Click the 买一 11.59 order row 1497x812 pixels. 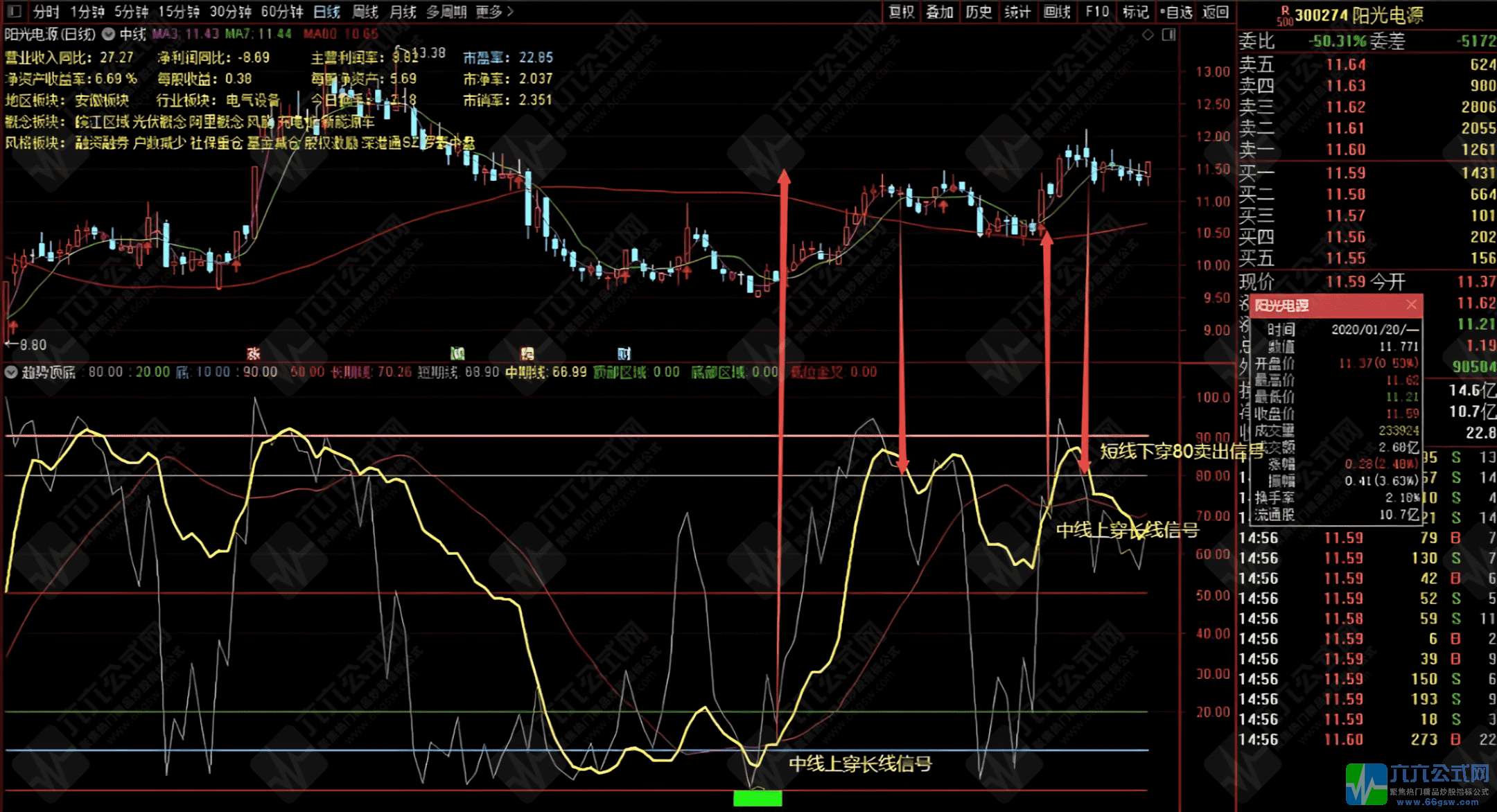(1367, 173)
